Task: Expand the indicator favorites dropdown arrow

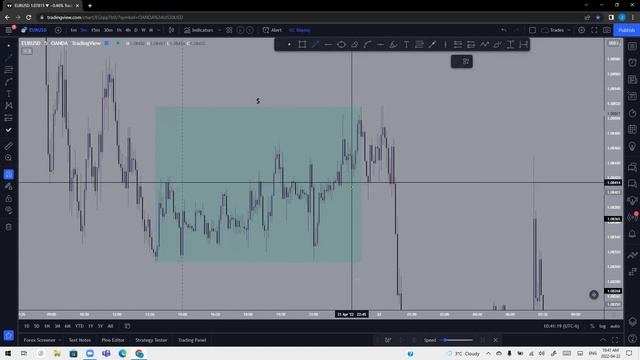Action: point(220,30)
